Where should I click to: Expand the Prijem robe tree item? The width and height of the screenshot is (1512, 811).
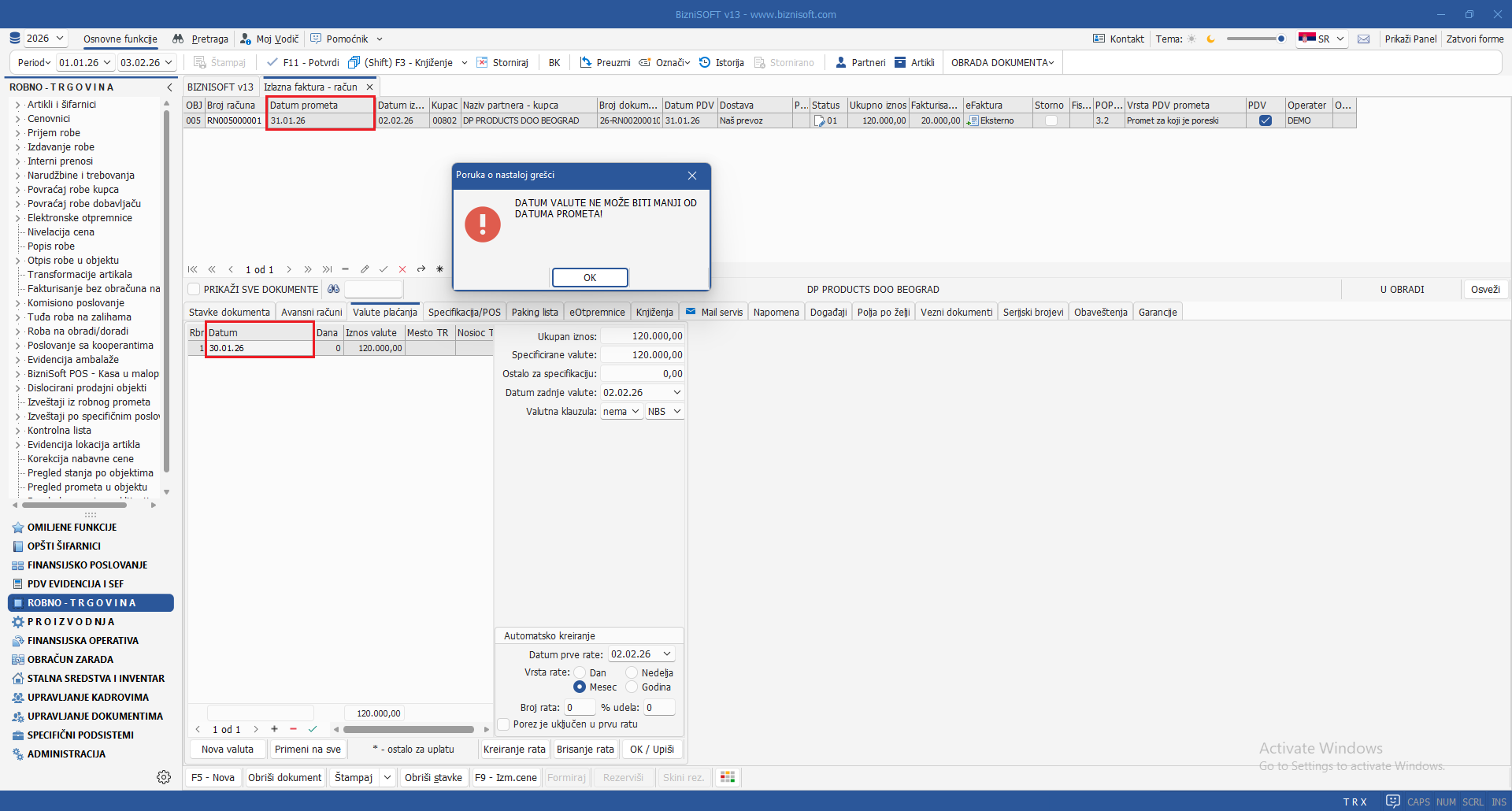(17, 133)
